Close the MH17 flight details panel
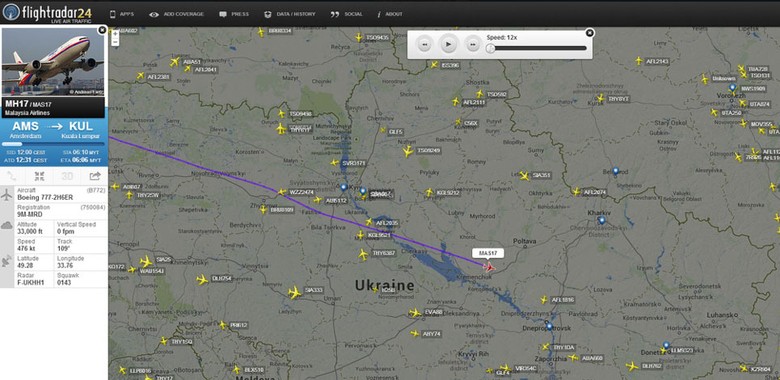The height and width of the screenshot is (380, 780). (x=102, y=30)
